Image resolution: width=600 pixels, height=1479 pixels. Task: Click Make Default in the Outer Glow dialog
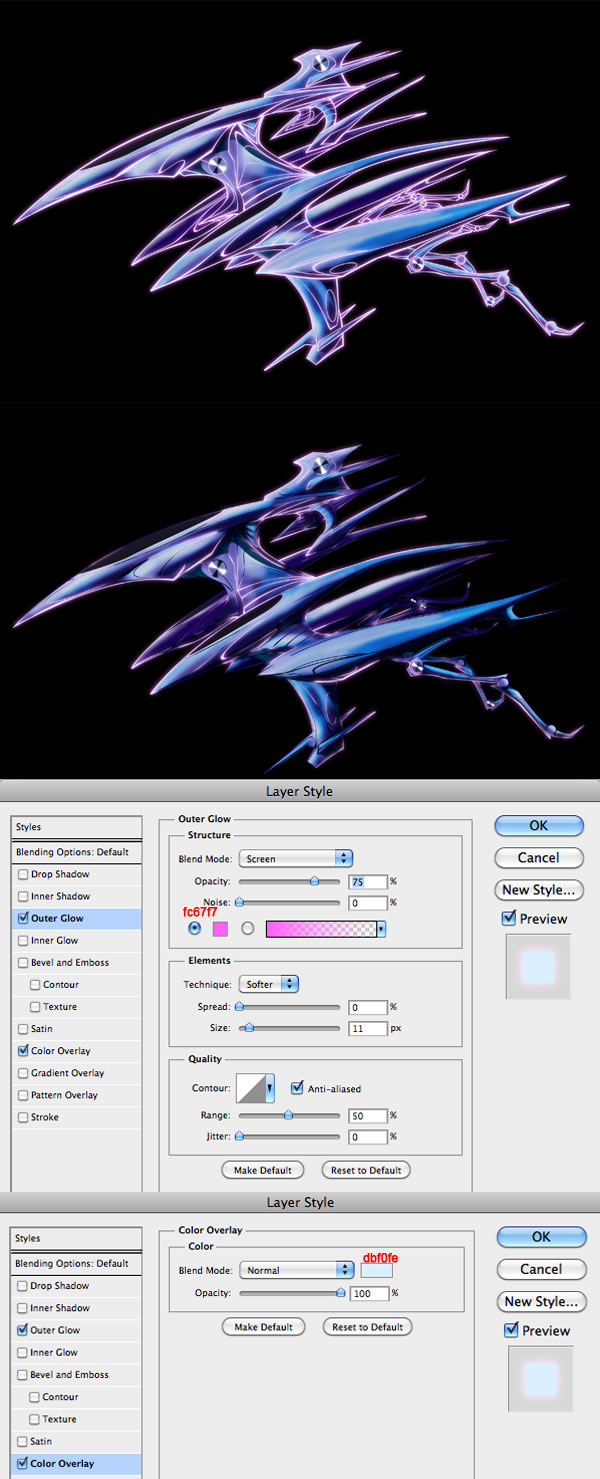coord(263,1170)
